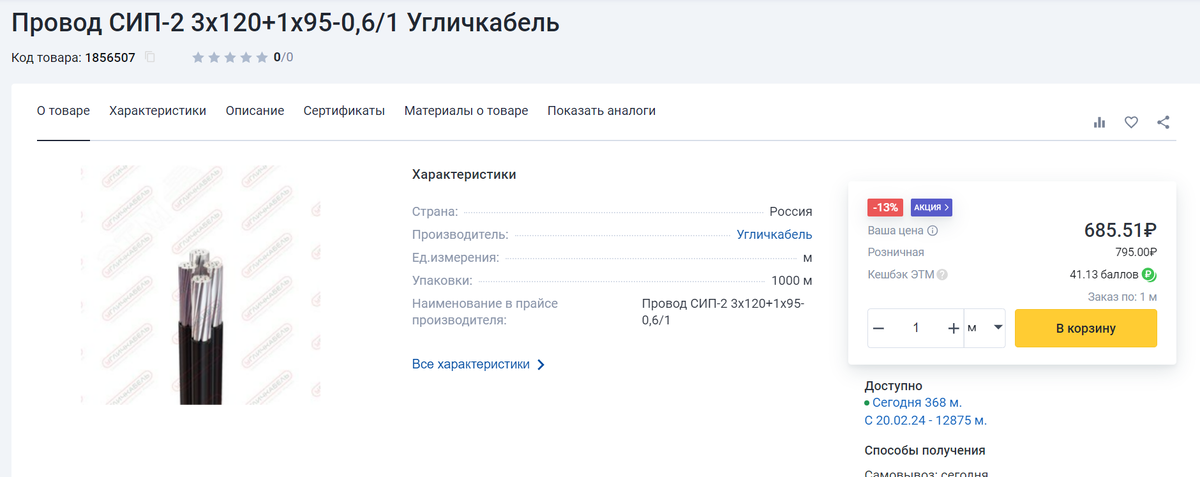Click the price 685.51₽
The image size is (1200, 477).
pyautogui.click(x=1120, y=230)
